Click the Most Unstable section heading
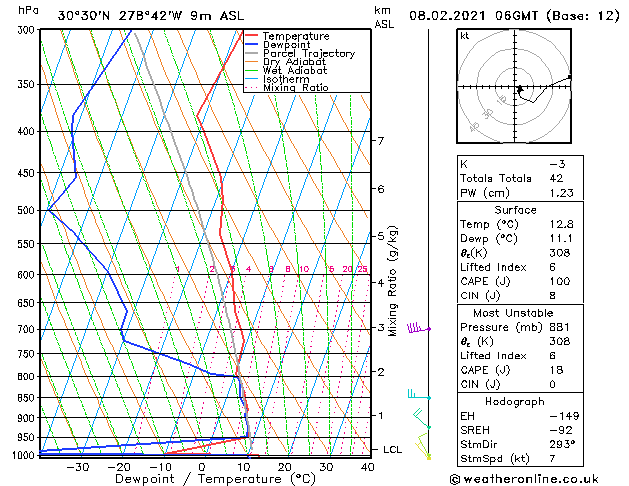The width and height of the screenshot is (629, 486). pyautogui.click(x=513, y=313)
